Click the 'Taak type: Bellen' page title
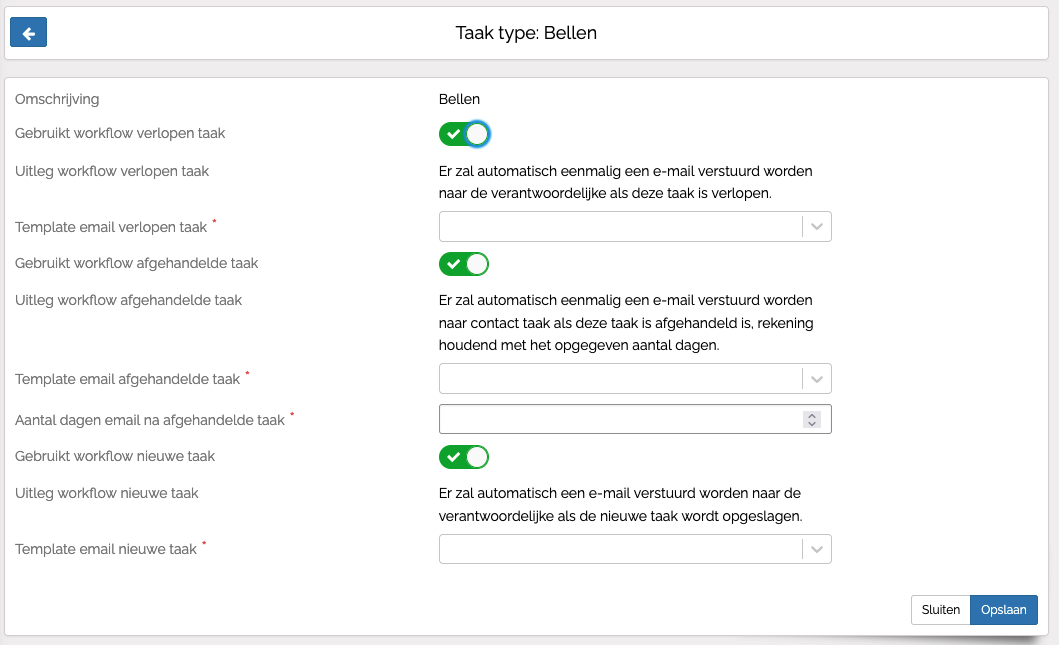Screen dimensions: 1059x645 526,33
